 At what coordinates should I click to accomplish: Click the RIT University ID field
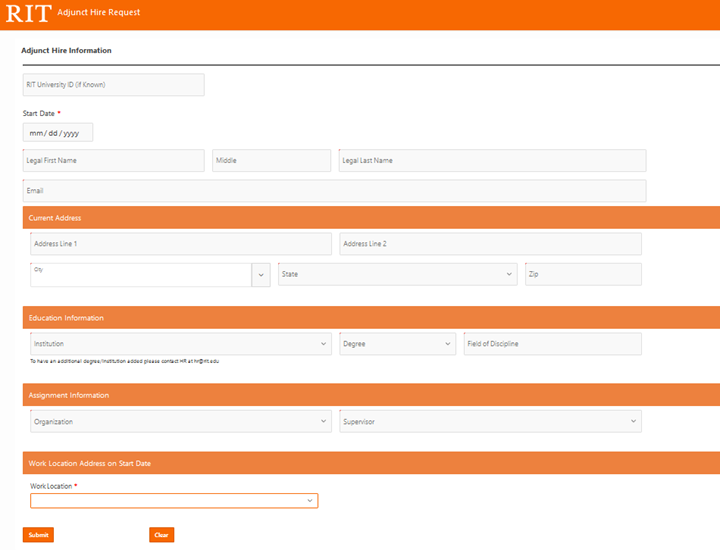click(113, 85)
